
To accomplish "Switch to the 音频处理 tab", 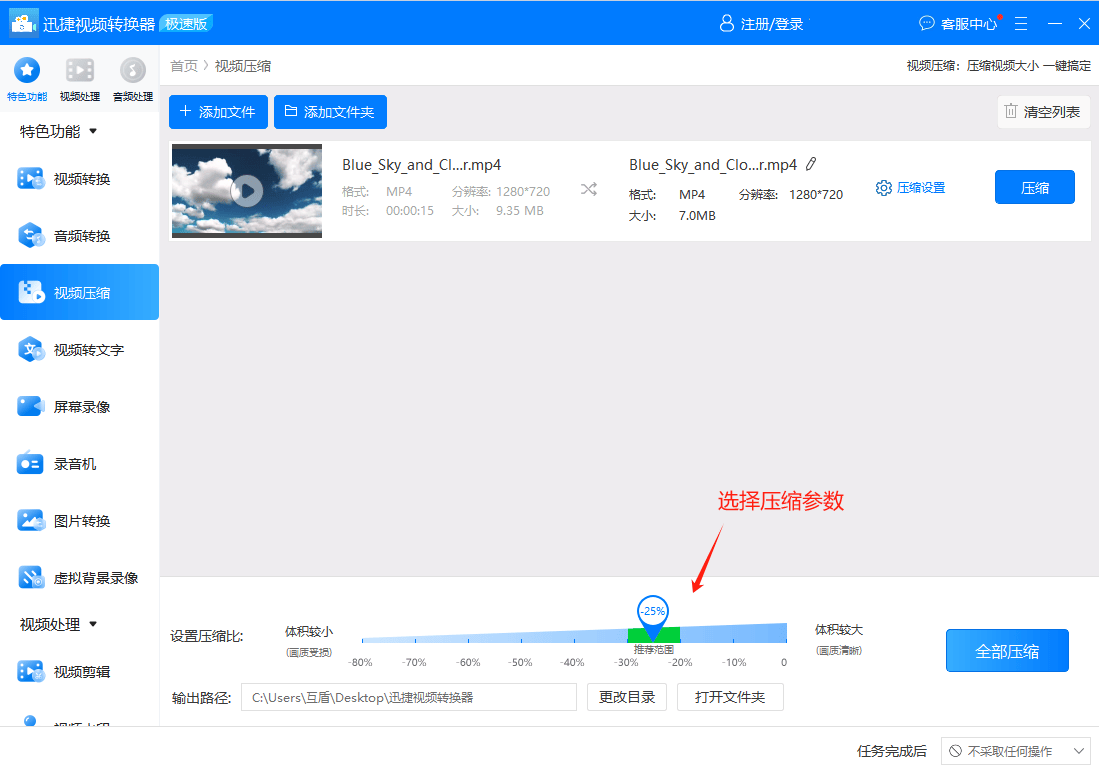I will point(132,79).
